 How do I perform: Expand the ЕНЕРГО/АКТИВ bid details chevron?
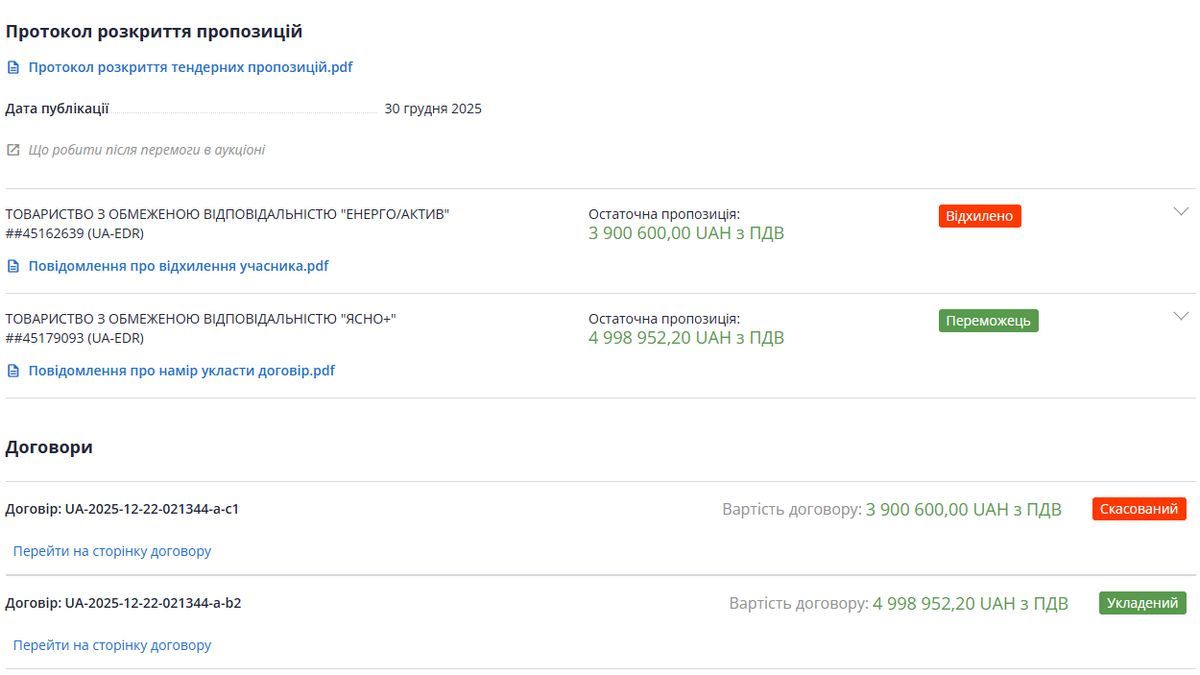click(1180, 212)
